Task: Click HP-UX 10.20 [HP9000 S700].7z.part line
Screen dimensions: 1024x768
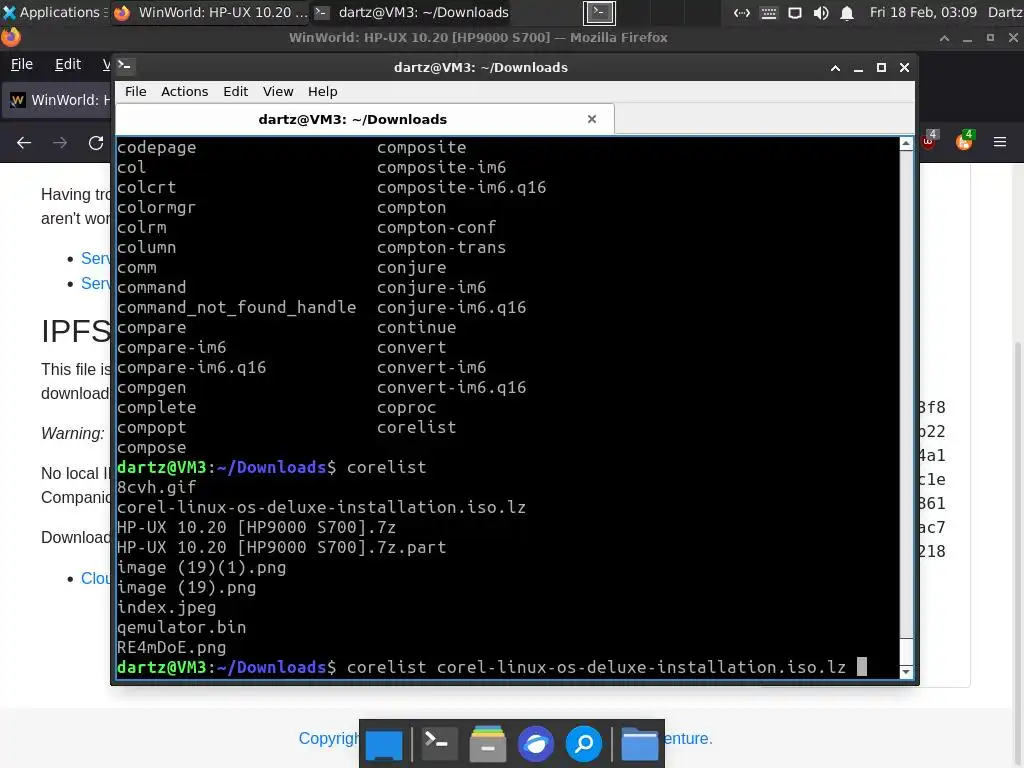Action: tap(281, 547)
